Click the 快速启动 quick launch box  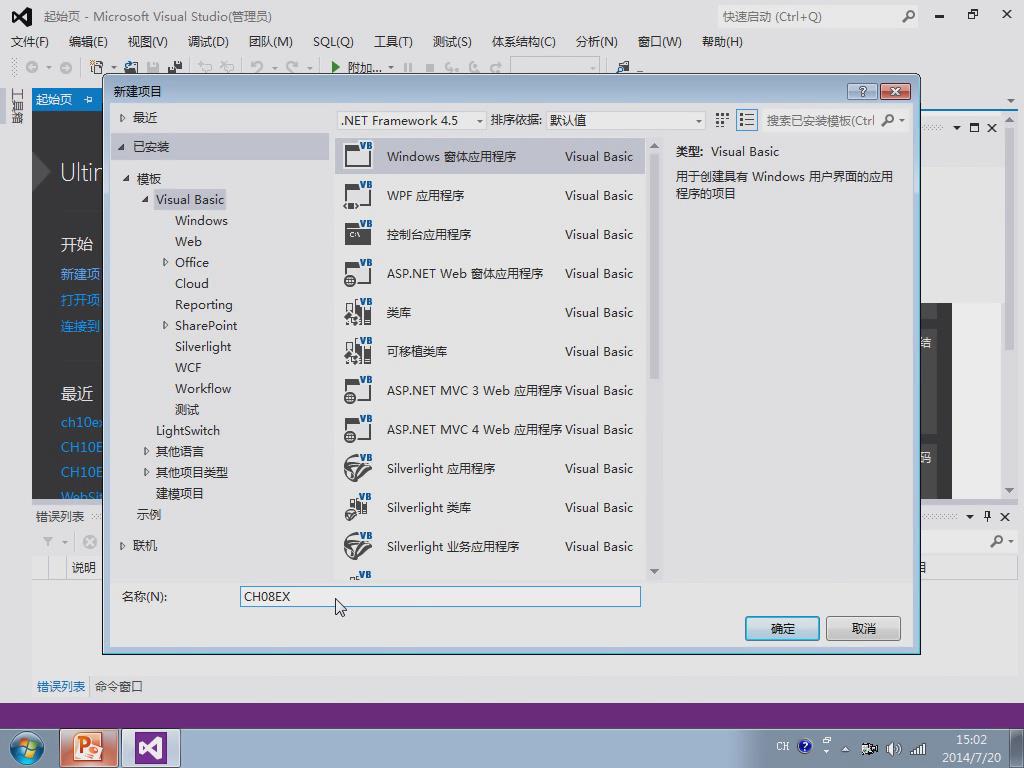tap(810, 16)
